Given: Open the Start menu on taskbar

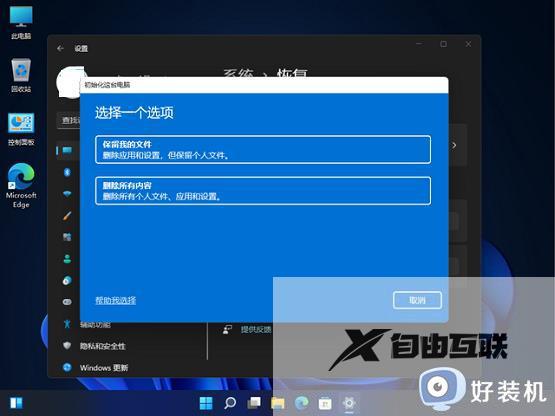Looking at the screenshot, I should pos(206,403).
